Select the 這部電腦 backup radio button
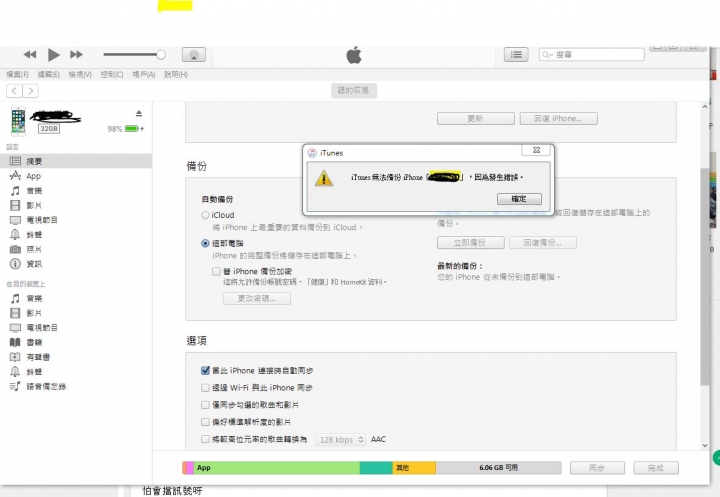Viewport: 720px width, 497px height. pyautogui.click(x=205, y=243)
